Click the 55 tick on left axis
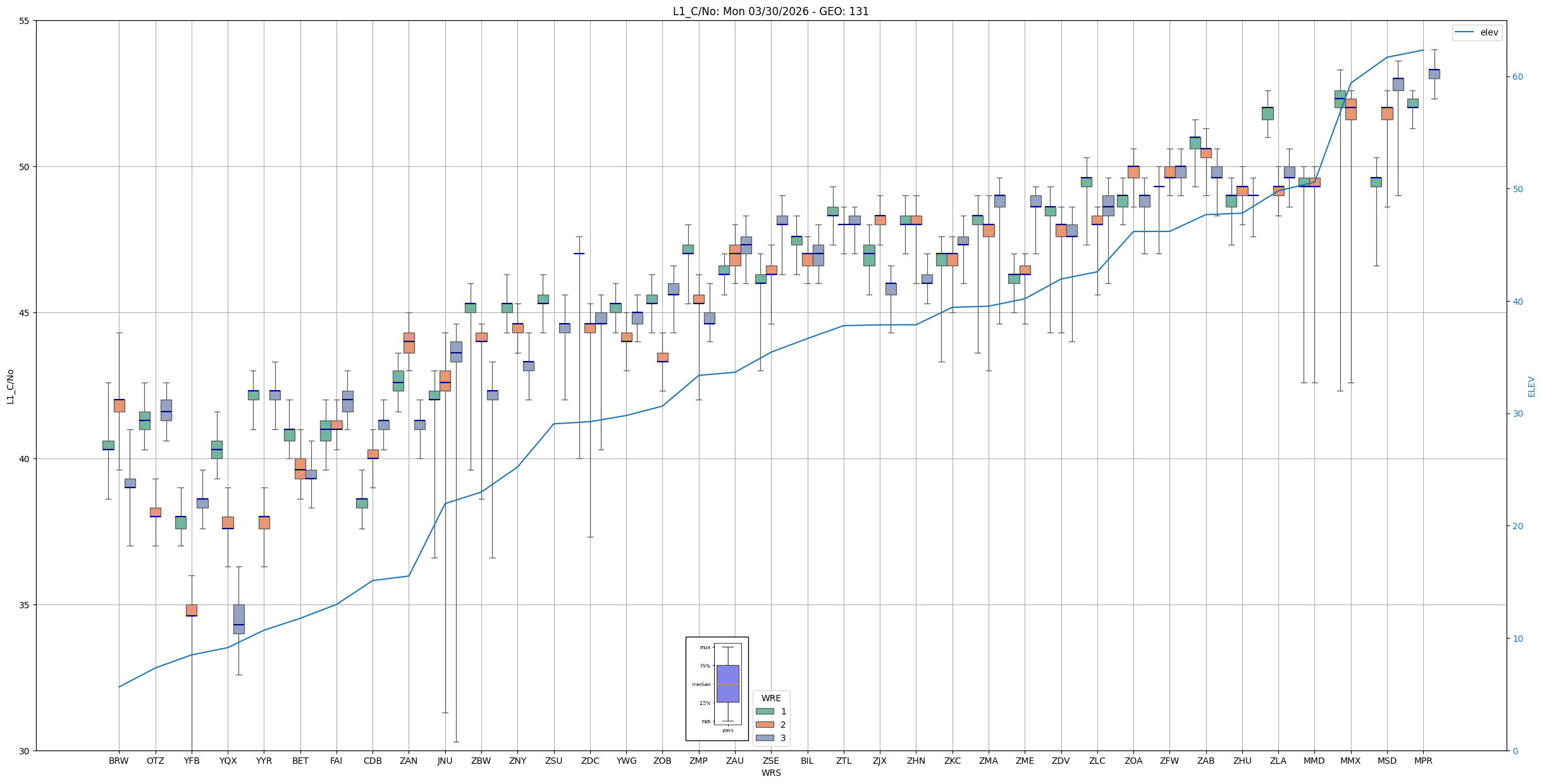 tap(25, 21)
